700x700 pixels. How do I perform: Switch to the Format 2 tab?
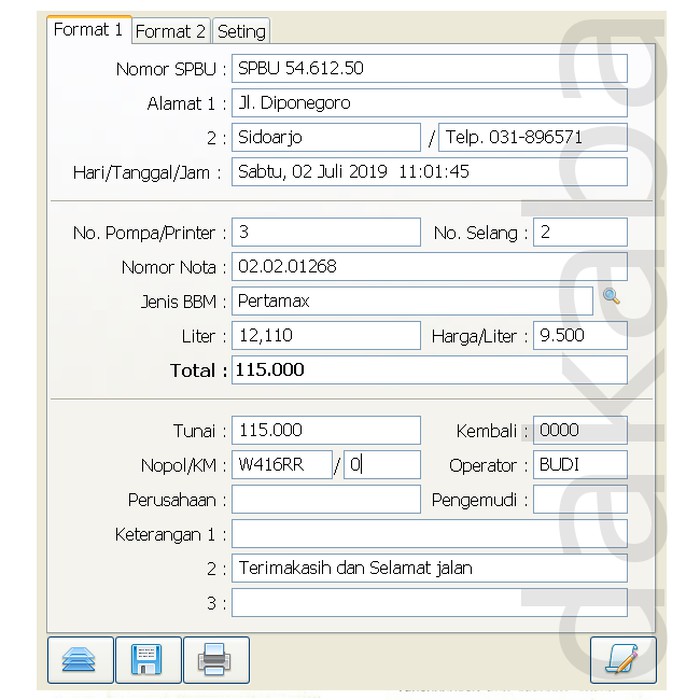pyautogui.click(x=170, y=31)
